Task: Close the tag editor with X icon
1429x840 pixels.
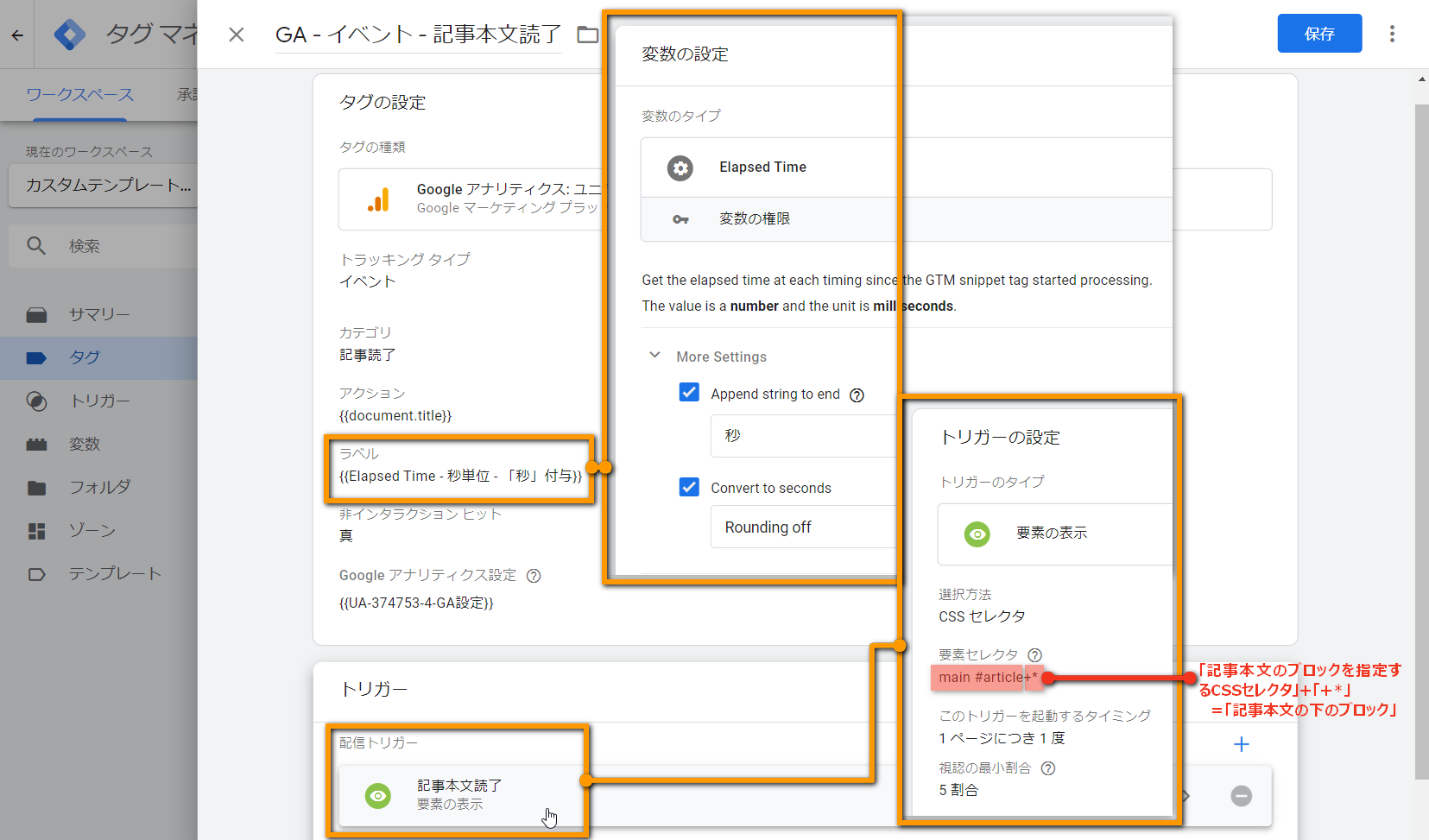Action: (x=236, y=35)
